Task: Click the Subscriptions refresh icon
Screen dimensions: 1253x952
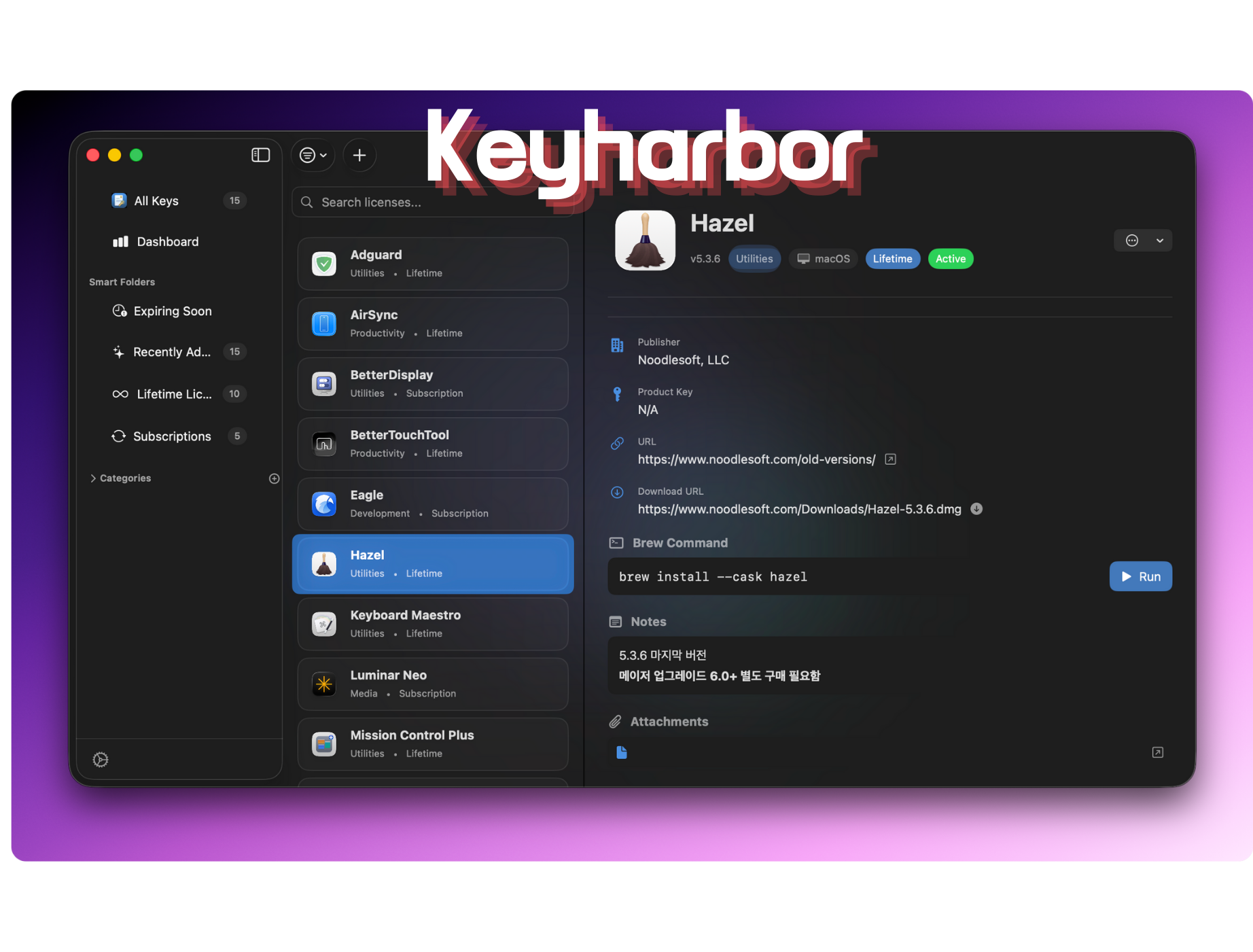Action: [119, 436]
